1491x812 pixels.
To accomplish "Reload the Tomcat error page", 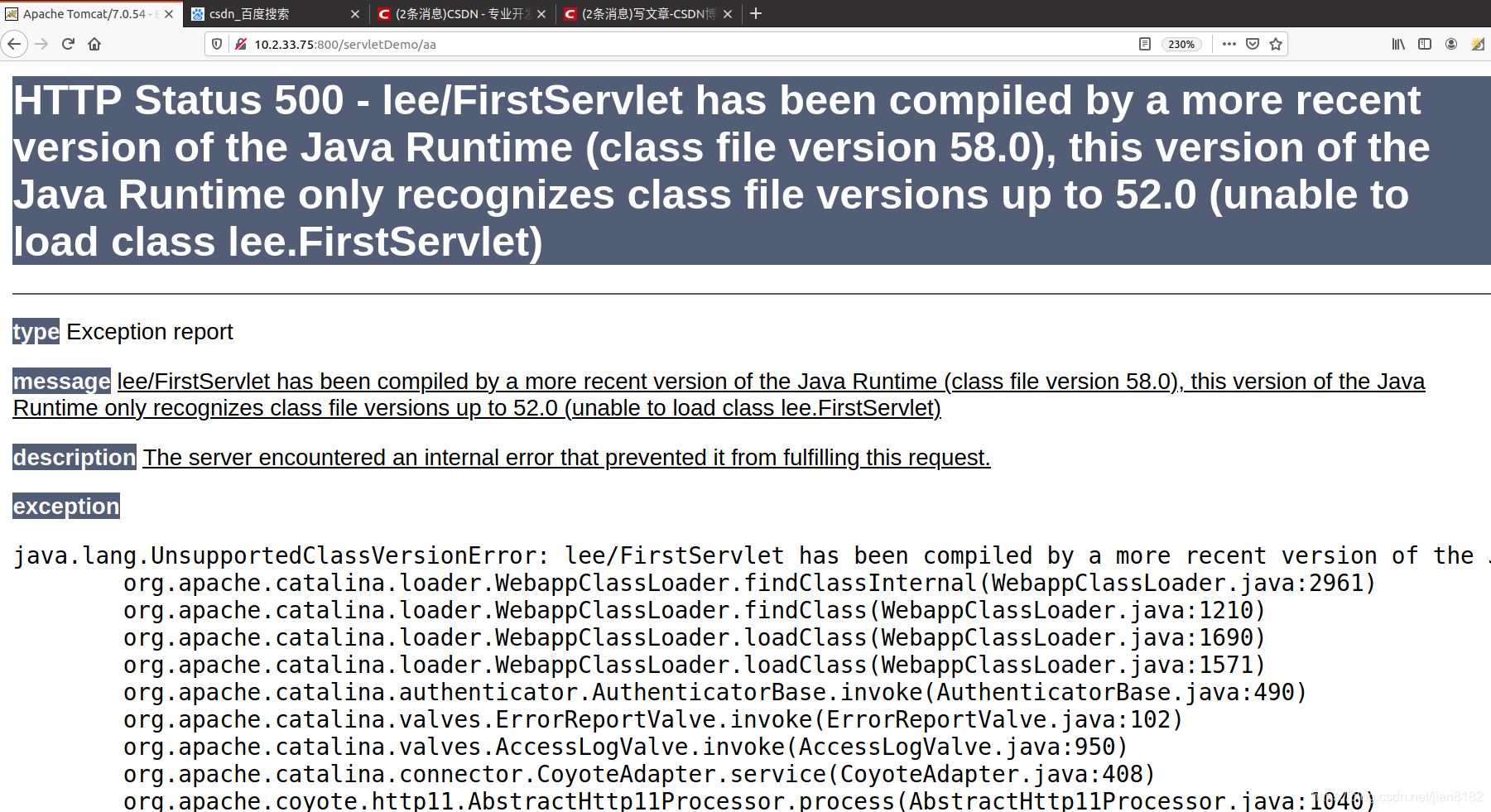I will [67, 44].
